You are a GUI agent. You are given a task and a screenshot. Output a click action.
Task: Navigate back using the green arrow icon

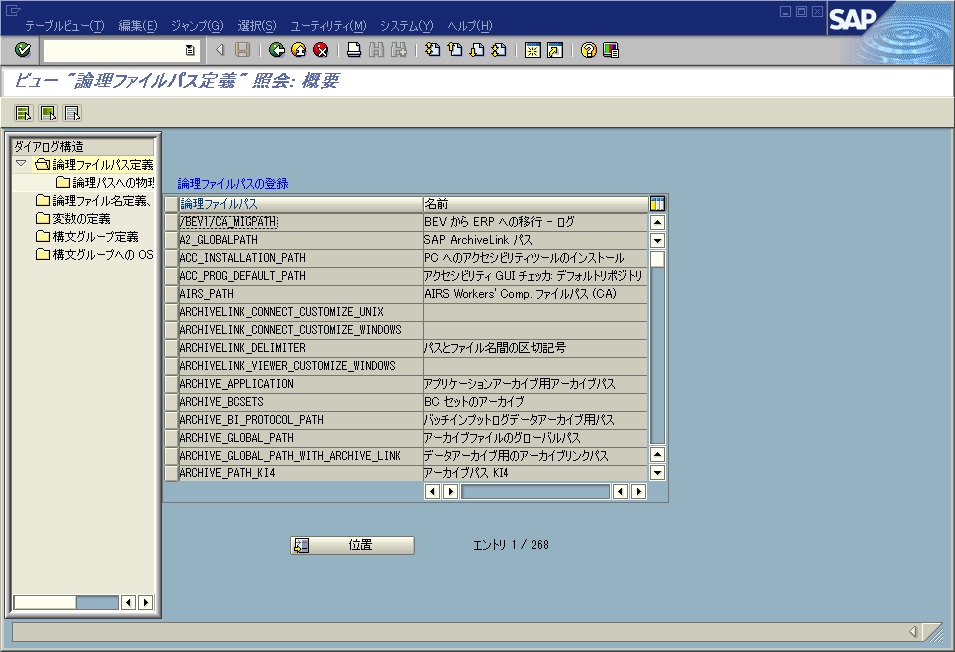276,50
